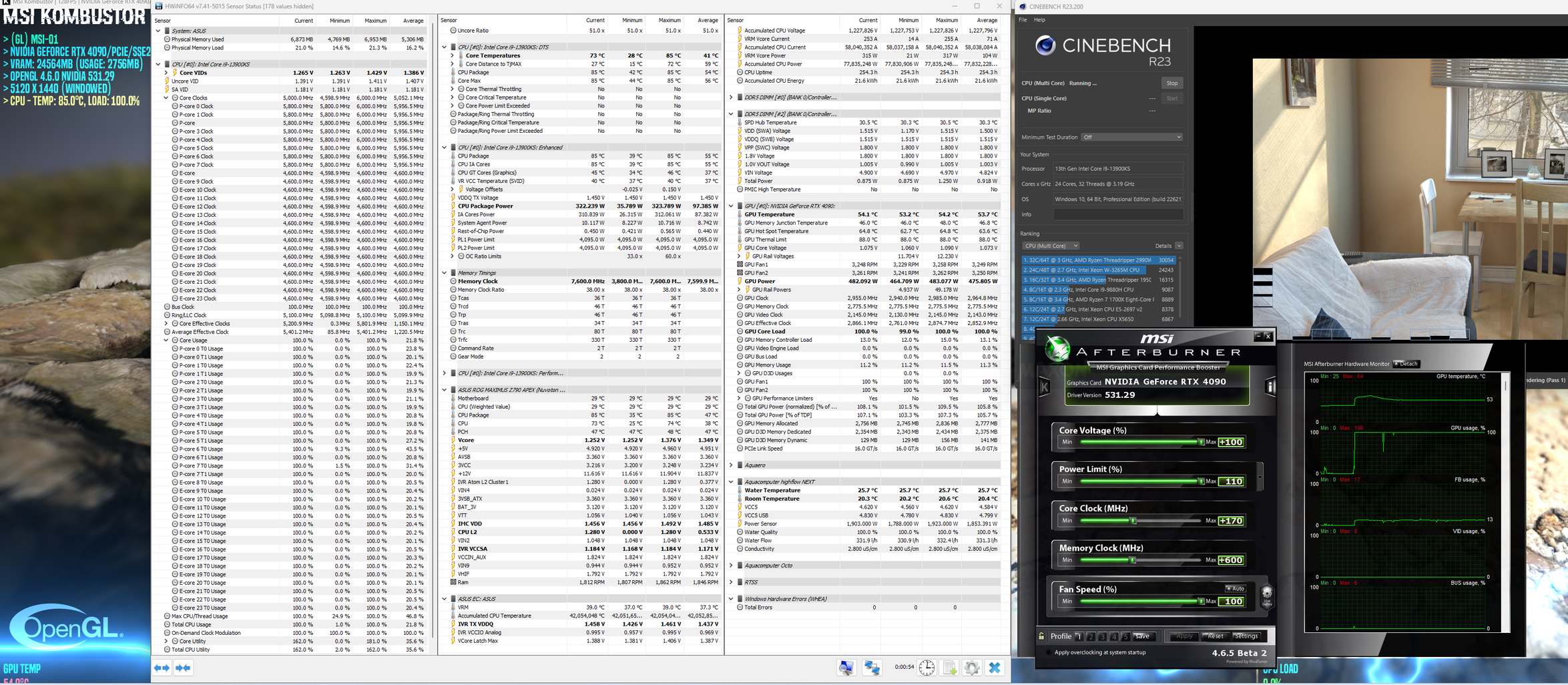1568x685 pixels.
Task: Click Afterburner Power Limit value box 110
Action: click(1232, 481)
